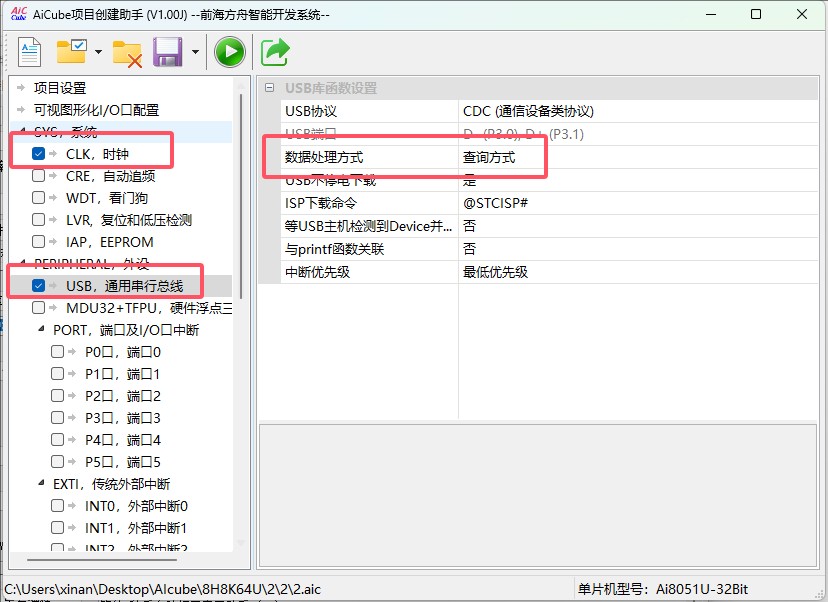The image size is (828, 602).
Task: Enable the LVR 复位和低压检测 checkbox
Action: coord(39,219)
